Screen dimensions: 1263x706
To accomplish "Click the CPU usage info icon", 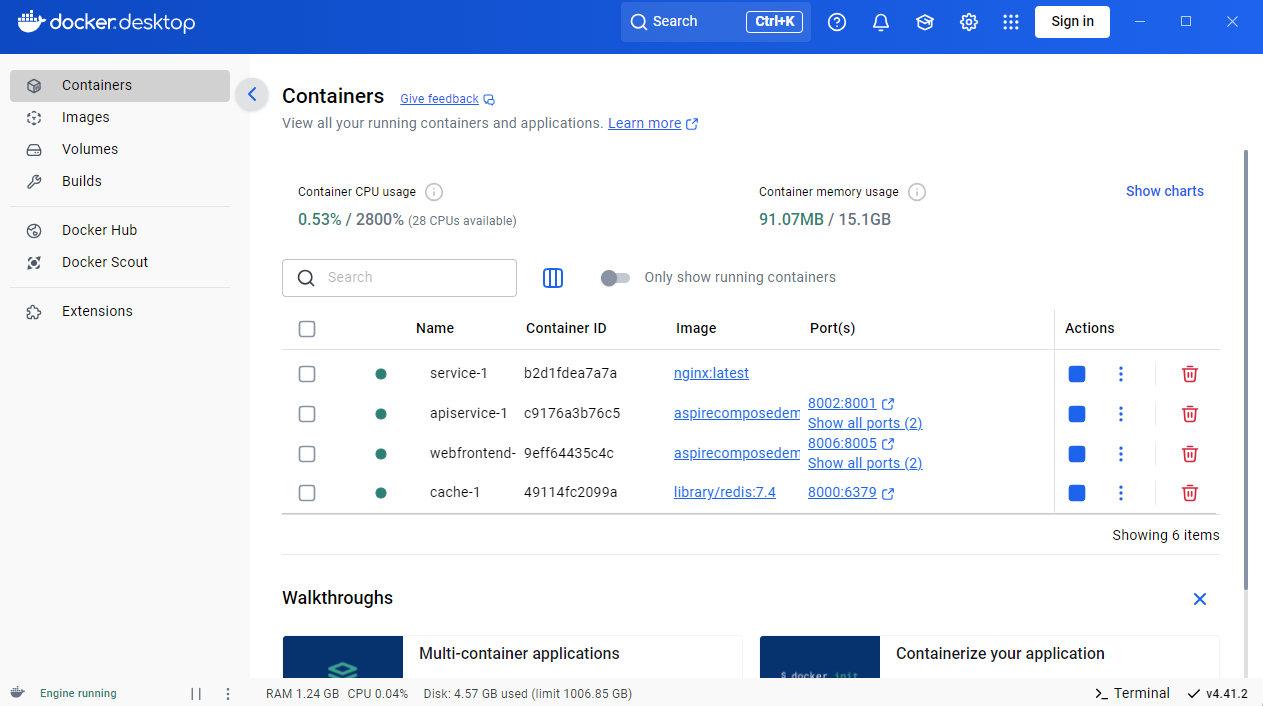I will [x=434, y=192].
